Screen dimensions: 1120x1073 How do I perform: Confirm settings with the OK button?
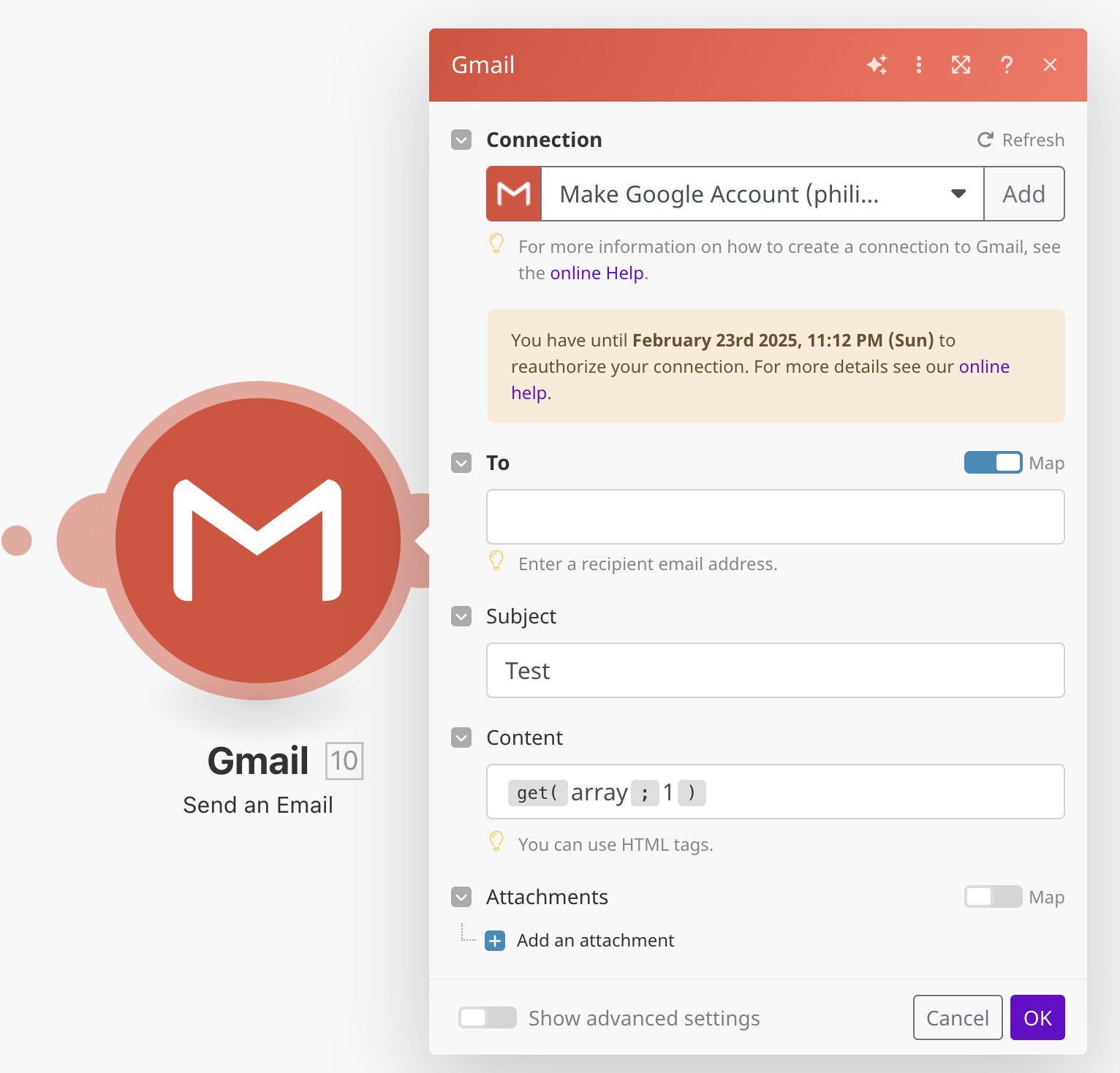(1037, 1017)
